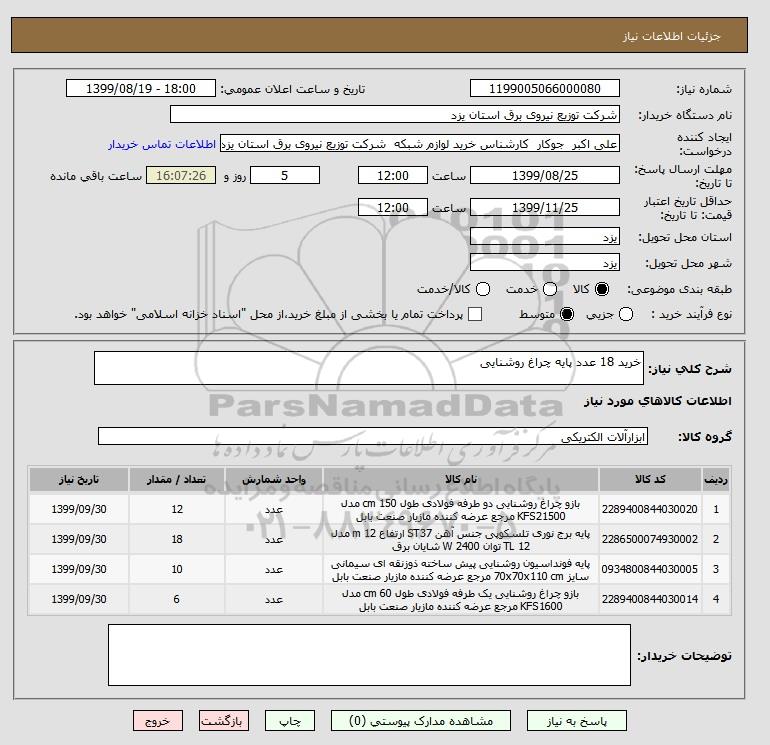Click the response deadline date 1399/08/25
The height and width of the screenshot is (745, 770).
545,175
